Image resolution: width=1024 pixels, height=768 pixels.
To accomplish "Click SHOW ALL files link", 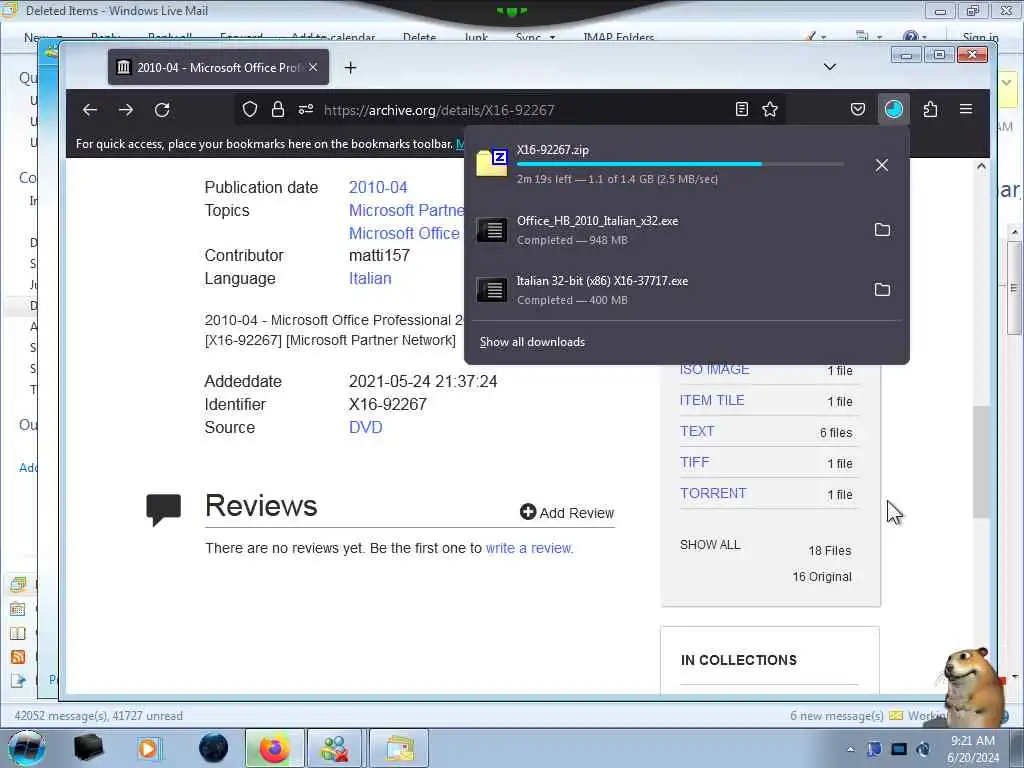I will [710, 545].
